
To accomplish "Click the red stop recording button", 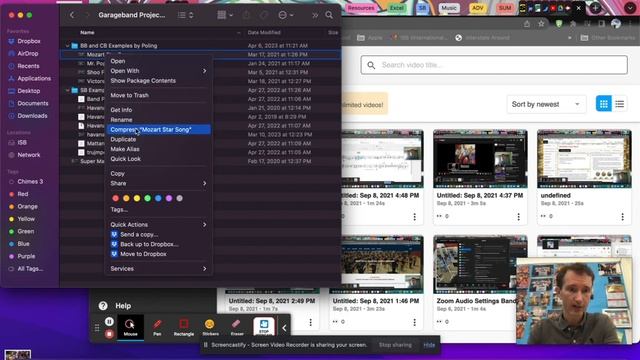I will click(x=109, y=334).
